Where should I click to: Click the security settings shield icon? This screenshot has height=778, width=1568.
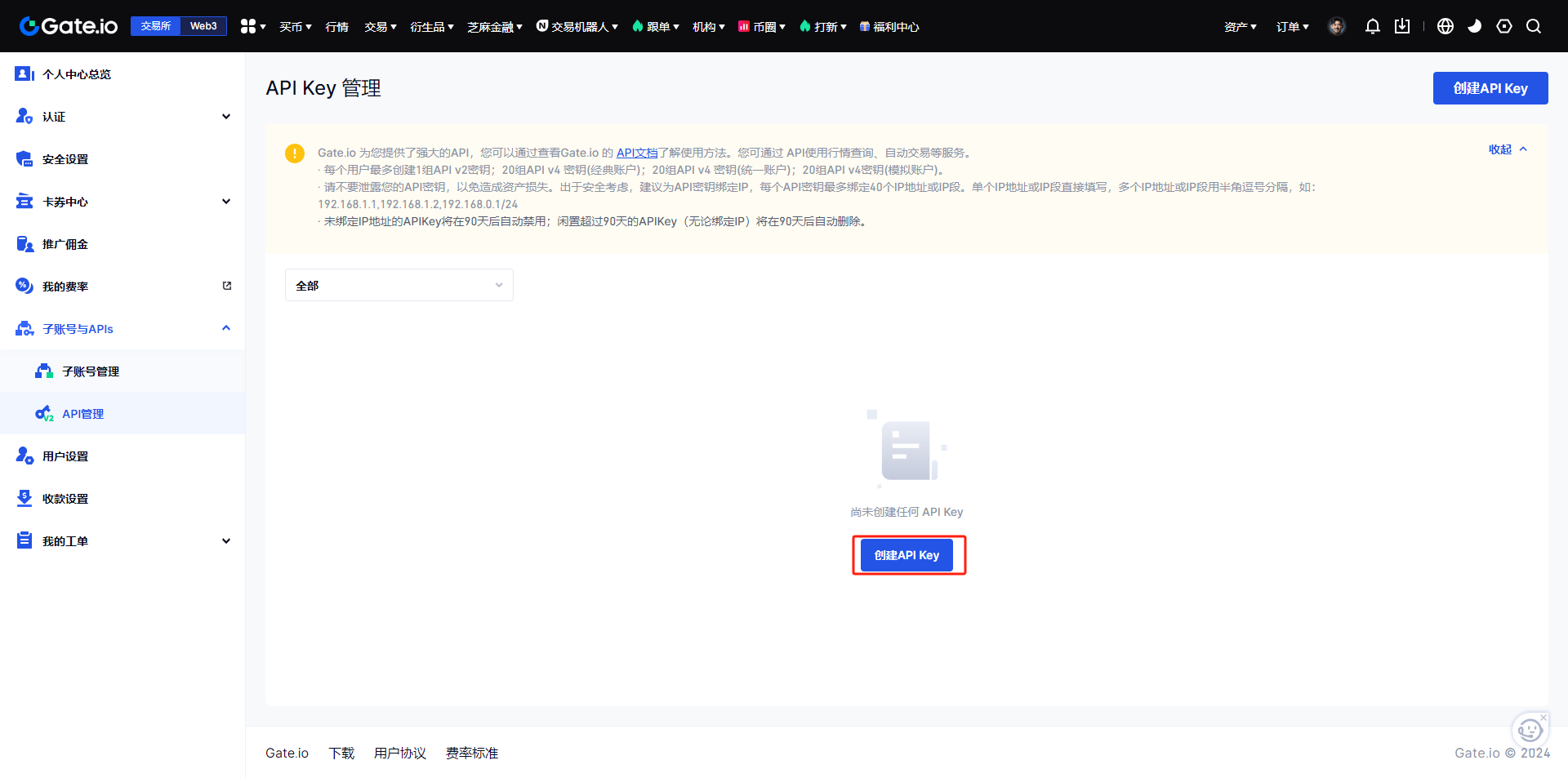coord(24,159)
